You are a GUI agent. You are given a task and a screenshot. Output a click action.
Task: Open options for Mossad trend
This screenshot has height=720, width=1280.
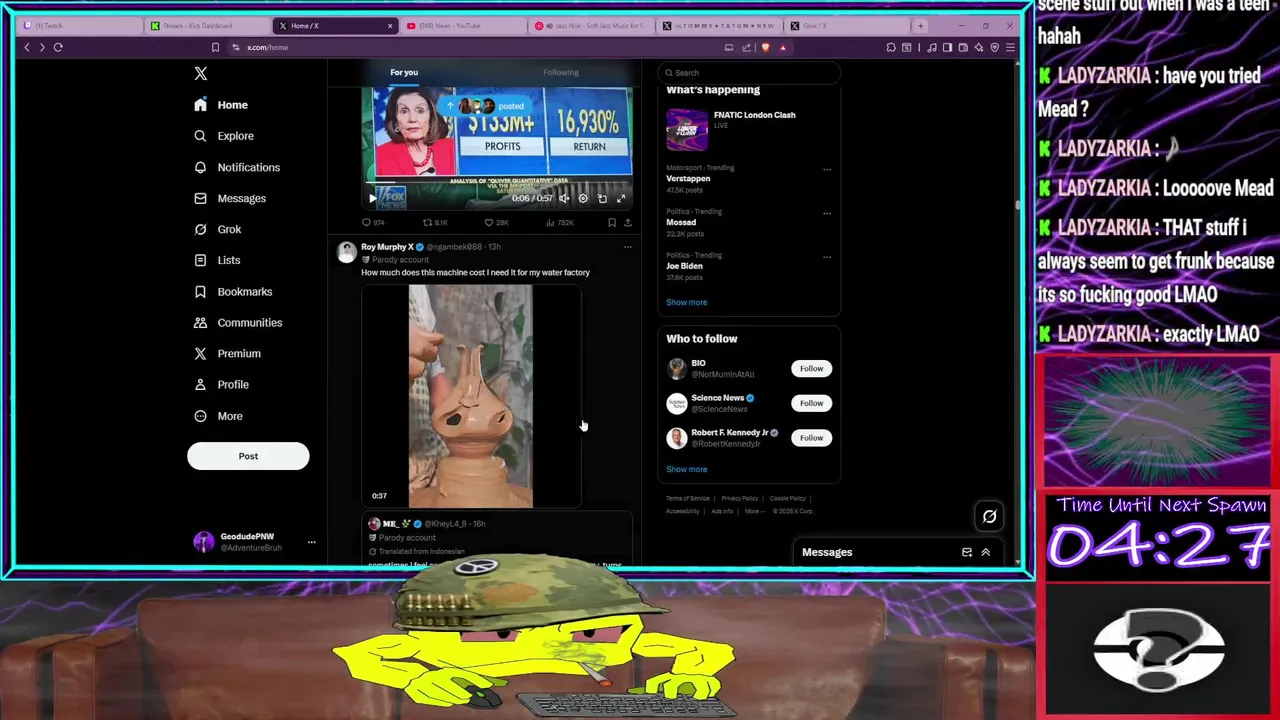827,213
